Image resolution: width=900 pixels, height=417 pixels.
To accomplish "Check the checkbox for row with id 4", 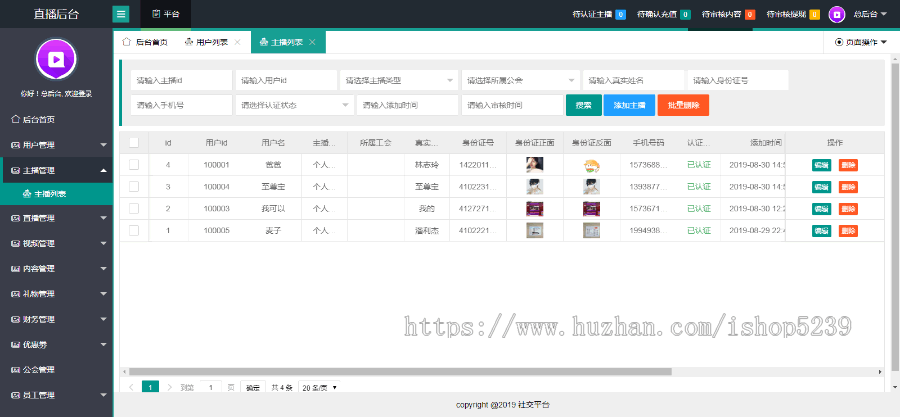I will pos(134,164).
